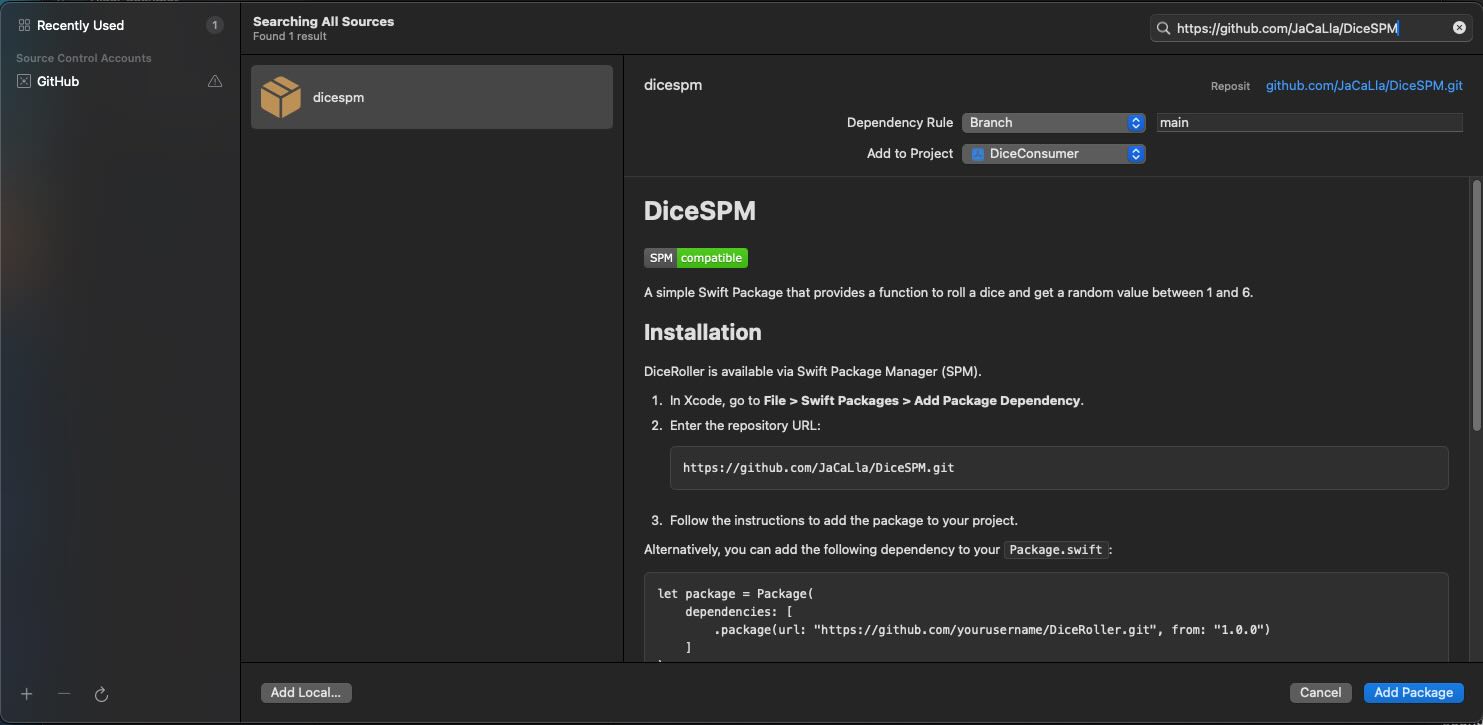
Task: Click the DiceConsumer project icon
Action: [978, 154]
